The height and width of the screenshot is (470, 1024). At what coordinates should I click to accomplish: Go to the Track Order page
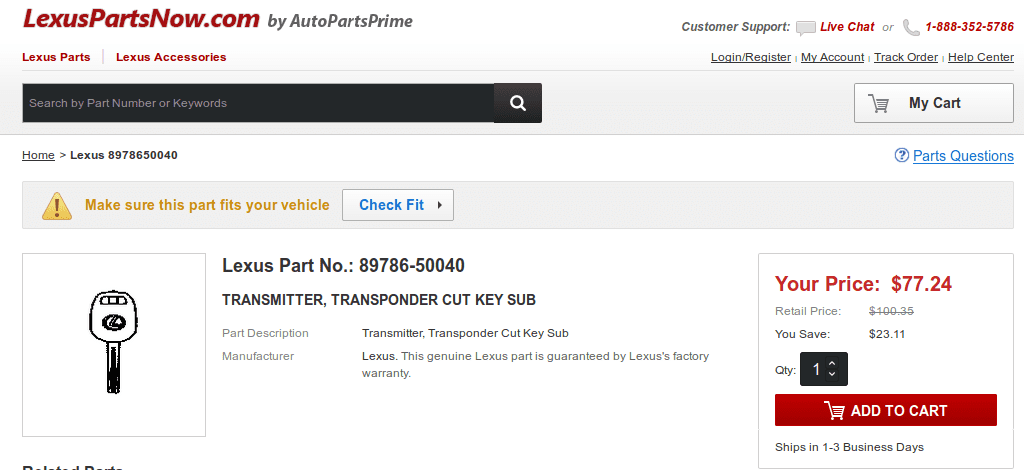click(906, 57)
